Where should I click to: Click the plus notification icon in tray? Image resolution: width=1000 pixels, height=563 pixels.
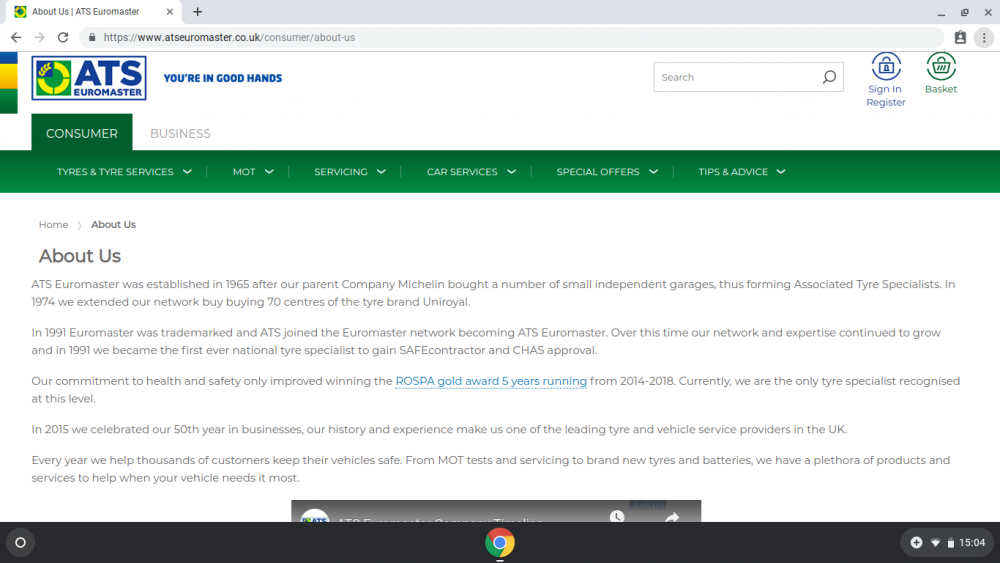916,543
